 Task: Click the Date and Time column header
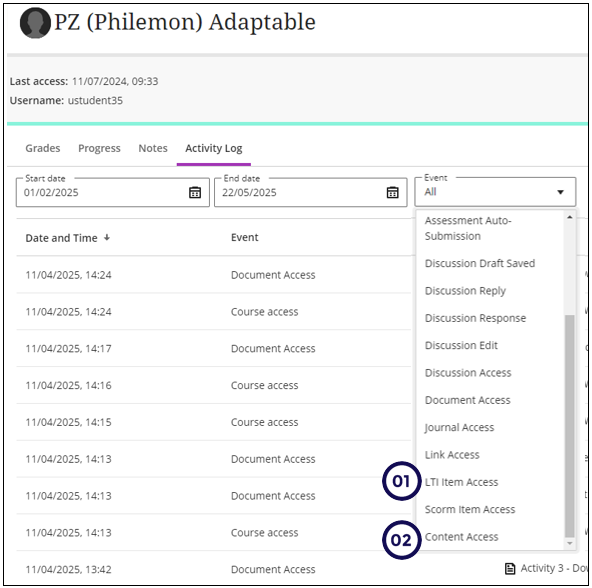coord(62,238)
